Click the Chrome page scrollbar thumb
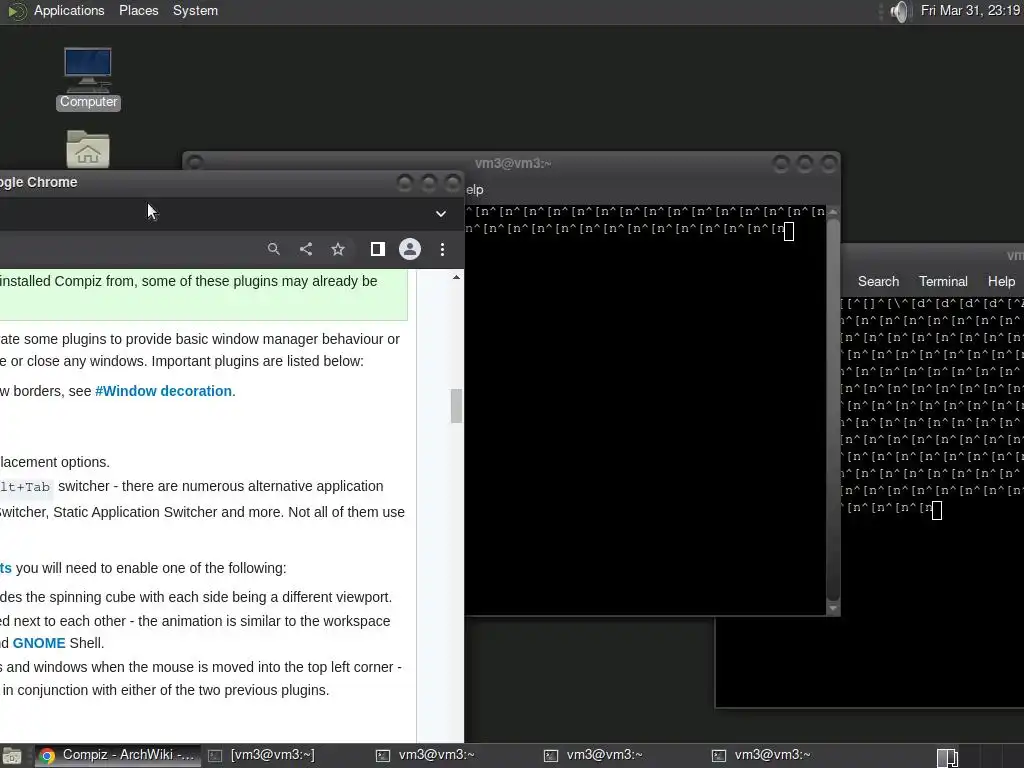This screenshot has width=1024, height=768. pyautogui.click(x=456, y=406)
